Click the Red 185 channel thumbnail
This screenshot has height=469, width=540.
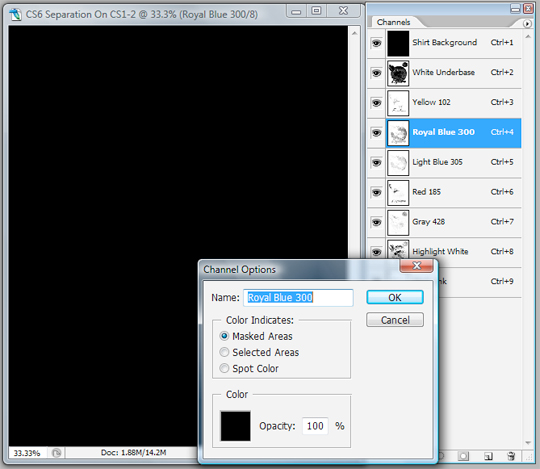click(x=398, y=192)
